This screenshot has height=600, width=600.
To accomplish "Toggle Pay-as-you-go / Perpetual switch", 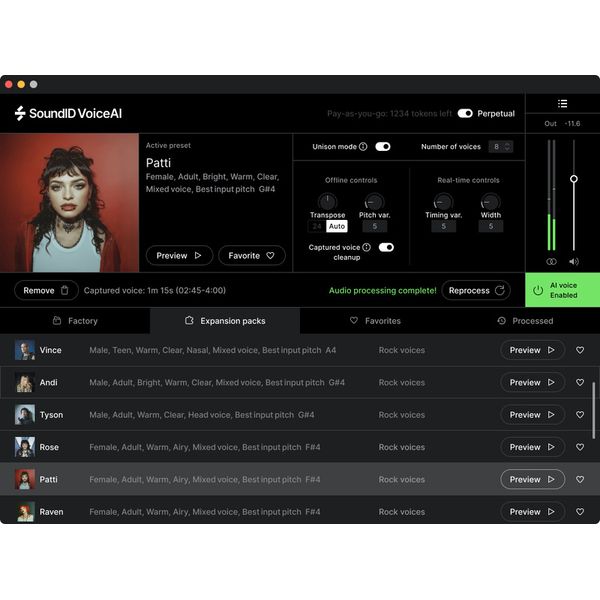I will (x=465, y=113).
